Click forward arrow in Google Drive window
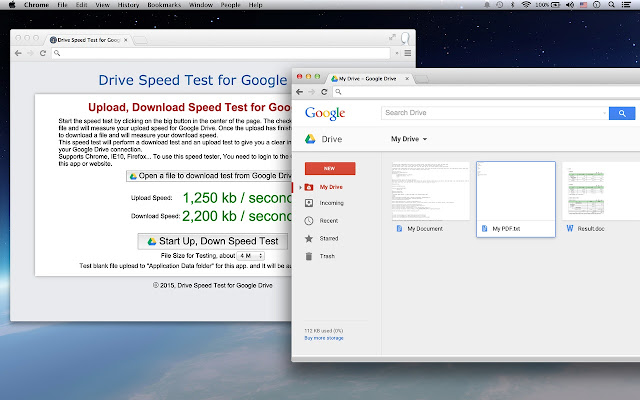The image size is (640, 400). pyautogui.click(x=312, y=92)
